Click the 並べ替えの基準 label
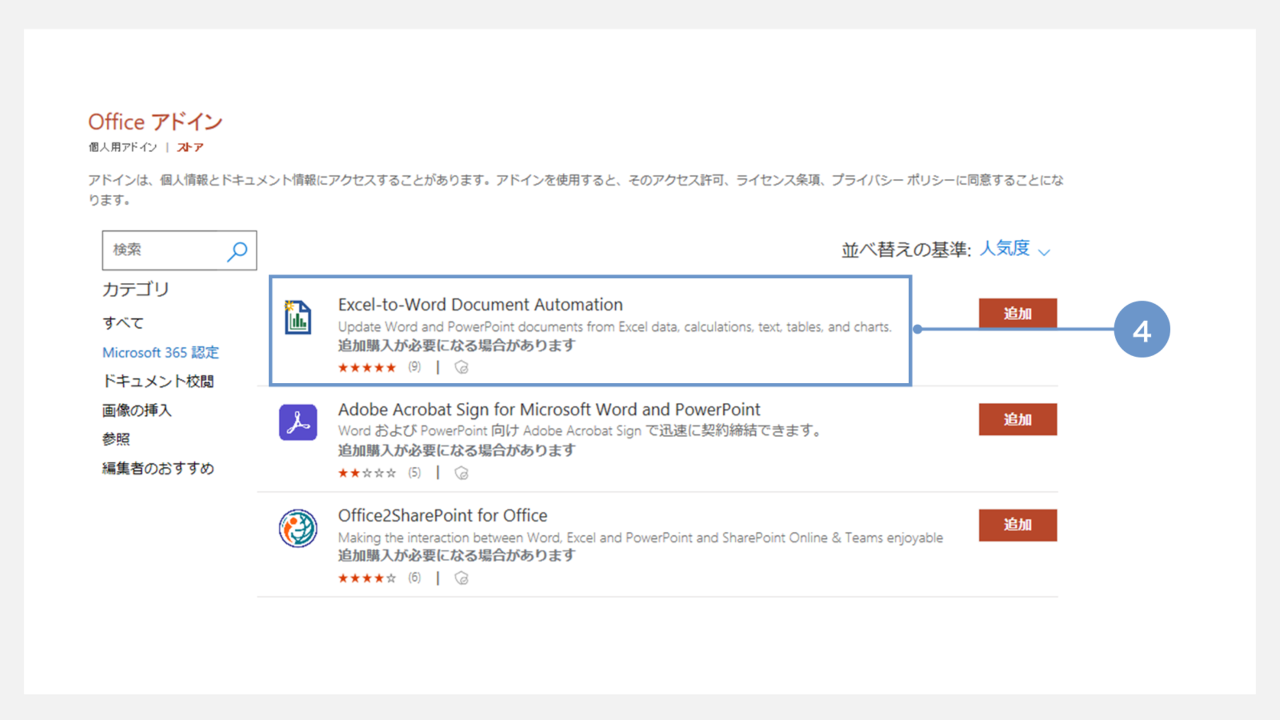Screen dimensions: 1280x720 pyautogui.click(x=907, y=250)
